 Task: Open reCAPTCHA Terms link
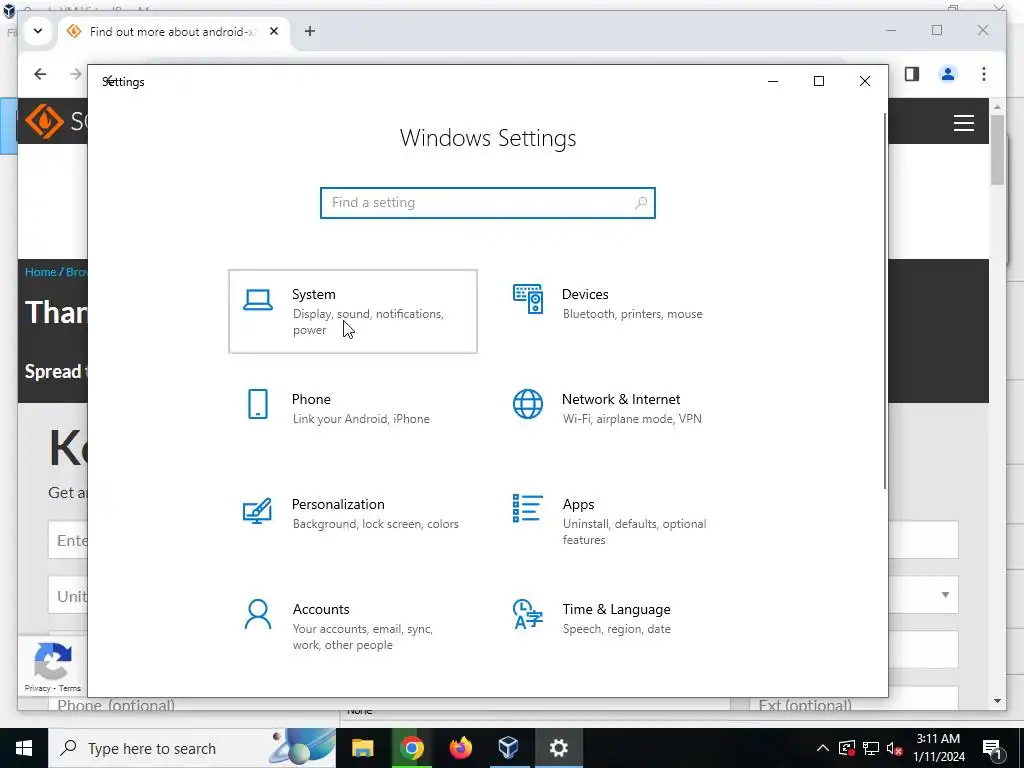(70, 688)
